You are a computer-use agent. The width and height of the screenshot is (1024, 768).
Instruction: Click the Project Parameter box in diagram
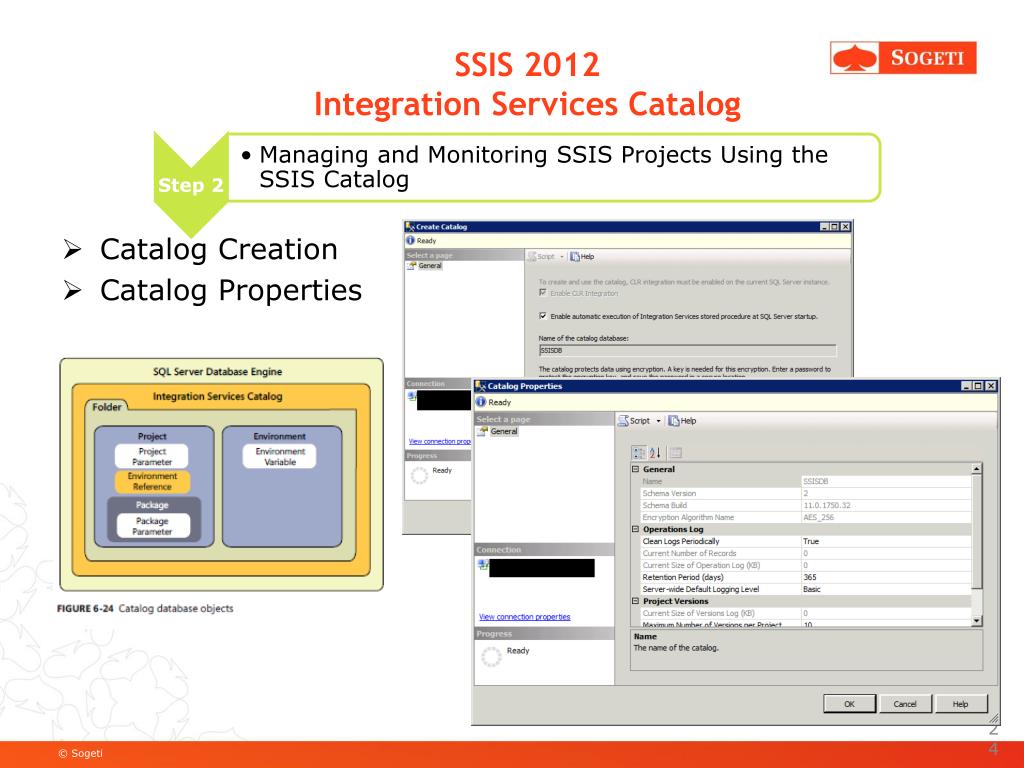[x=152, y=456]
